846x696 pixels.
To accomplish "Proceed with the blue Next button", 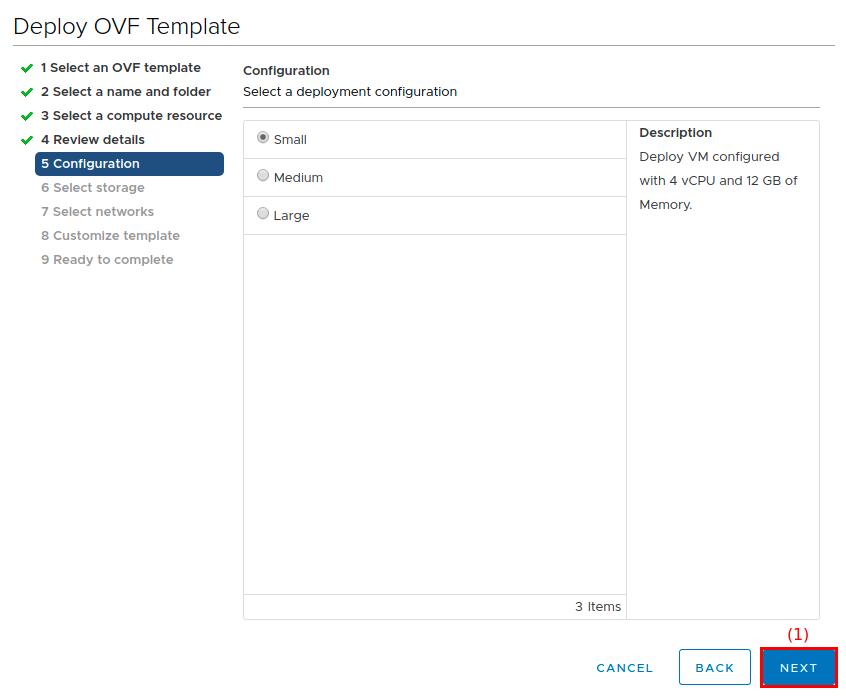I will click(x=798, y=668).
